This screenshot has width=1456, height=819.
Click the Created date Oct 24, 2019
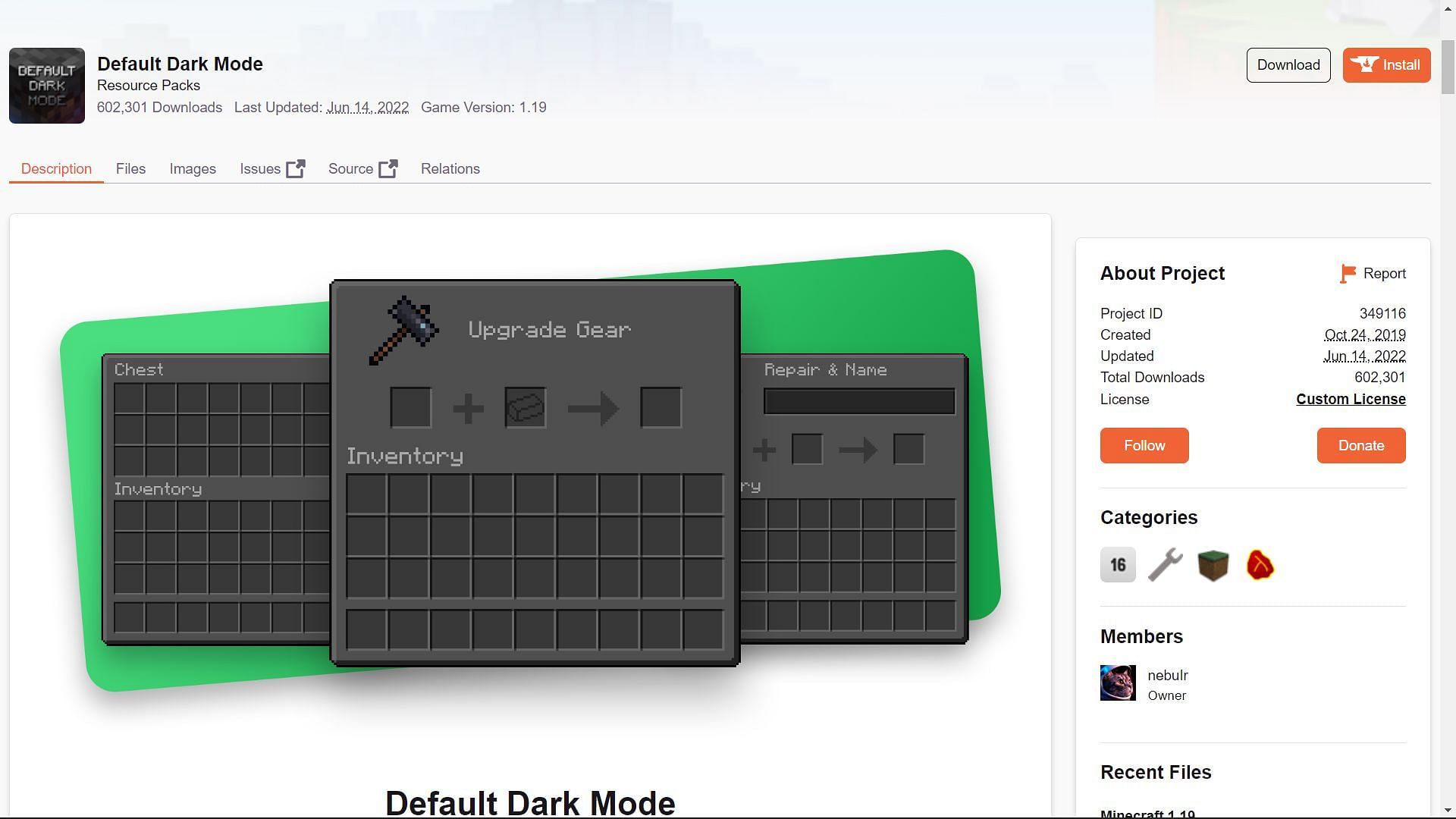click(x=1365, y=335)
